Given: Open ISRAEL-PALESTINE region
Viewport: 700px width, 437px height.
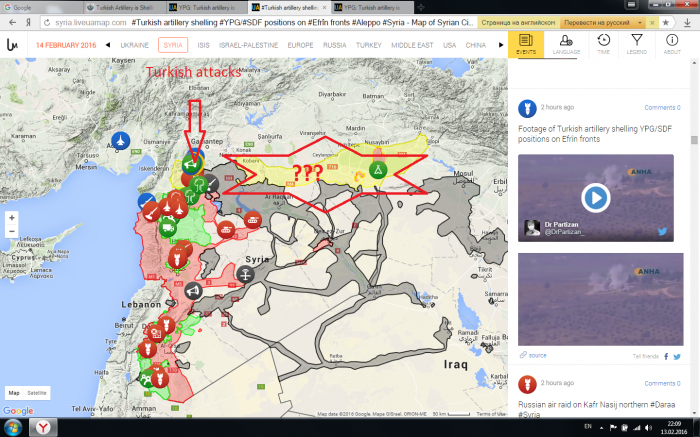Looking at the screenshot, I should pos(248,45).
